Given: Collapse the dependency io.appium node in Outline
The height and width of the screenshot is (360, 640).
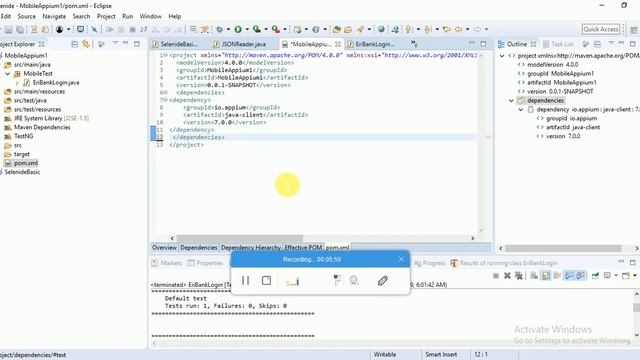Looking at the screenshot, I should pyautogui.click(x=521, y=109).
